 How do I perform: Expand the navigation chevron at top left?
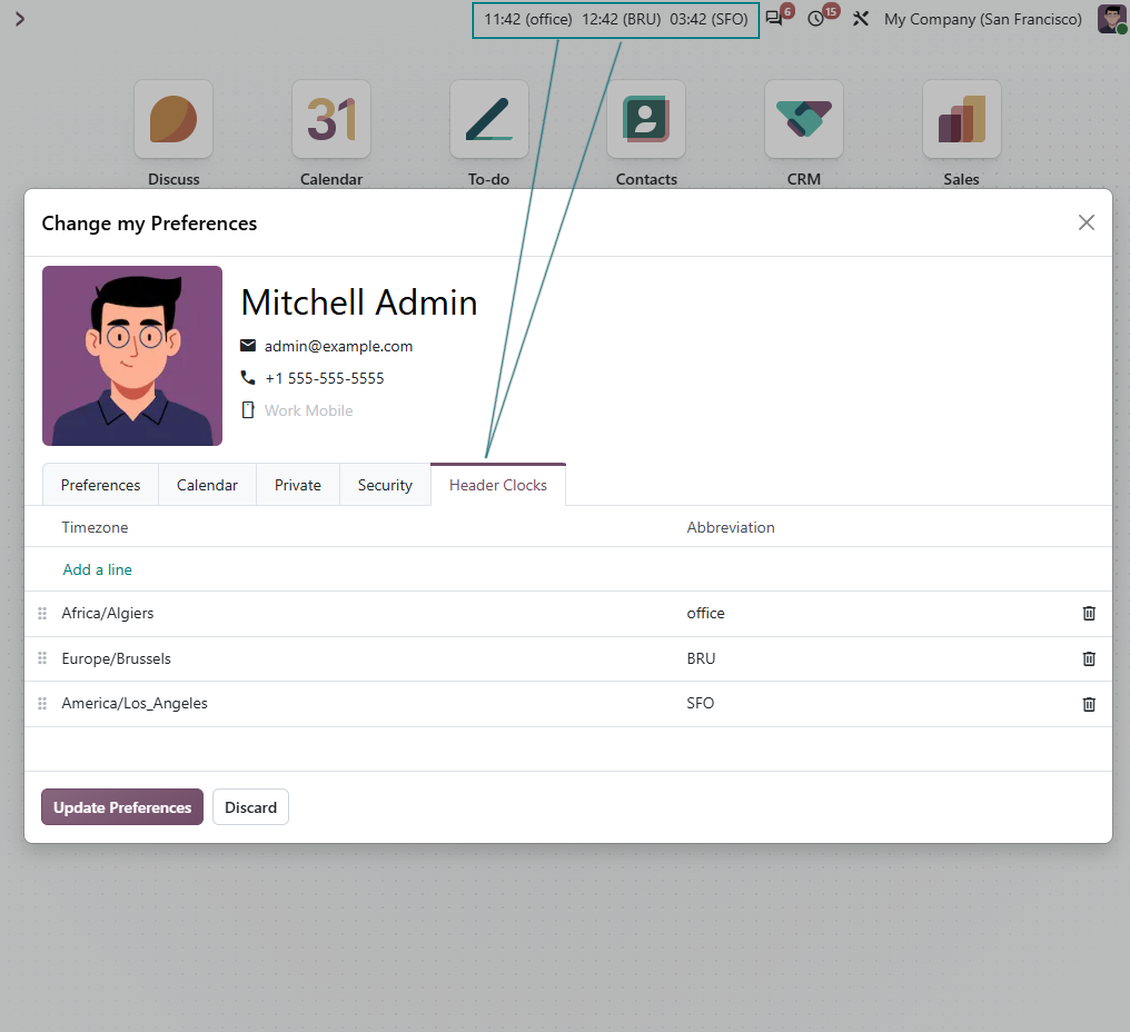tap(20, 19)
